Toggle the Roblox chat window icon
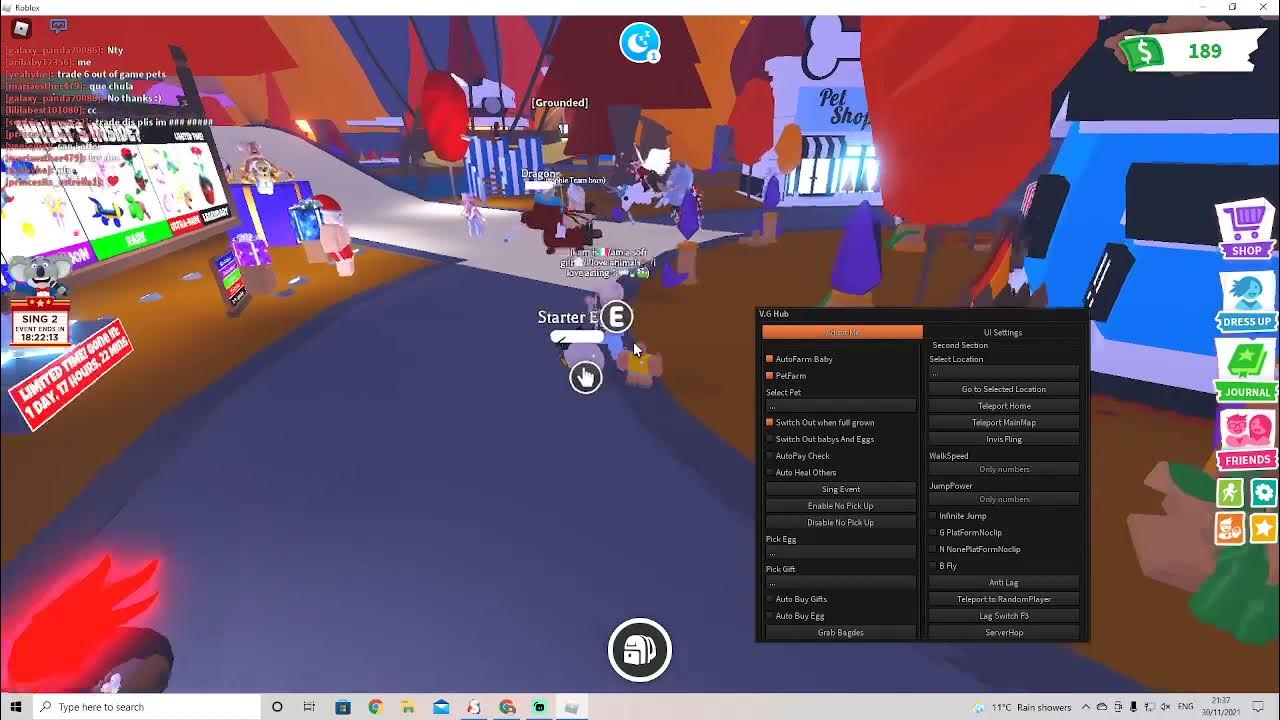Image resolution: width=1280 pixels, height=720 pixels. tap(58, 27)
